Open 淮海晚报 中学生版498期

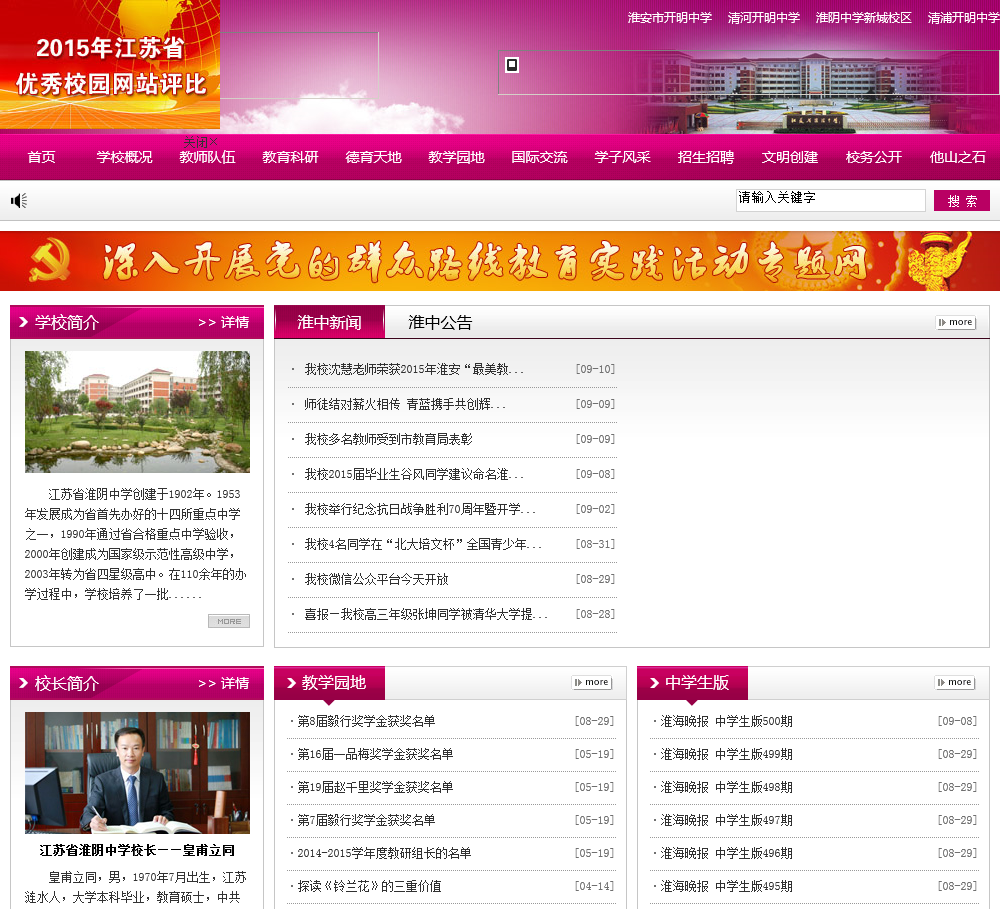coord(726,788)
